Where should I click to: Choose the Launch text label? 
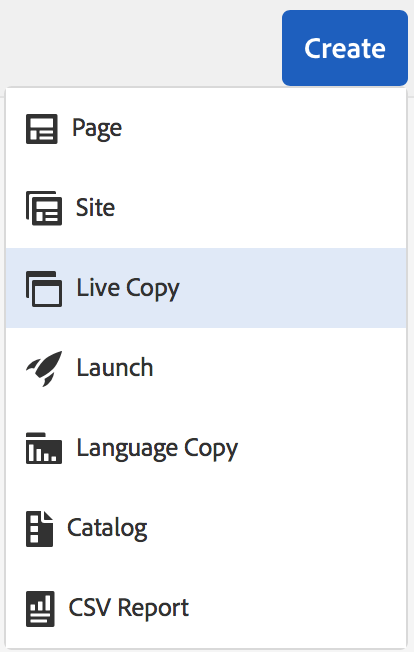(115, 368)
